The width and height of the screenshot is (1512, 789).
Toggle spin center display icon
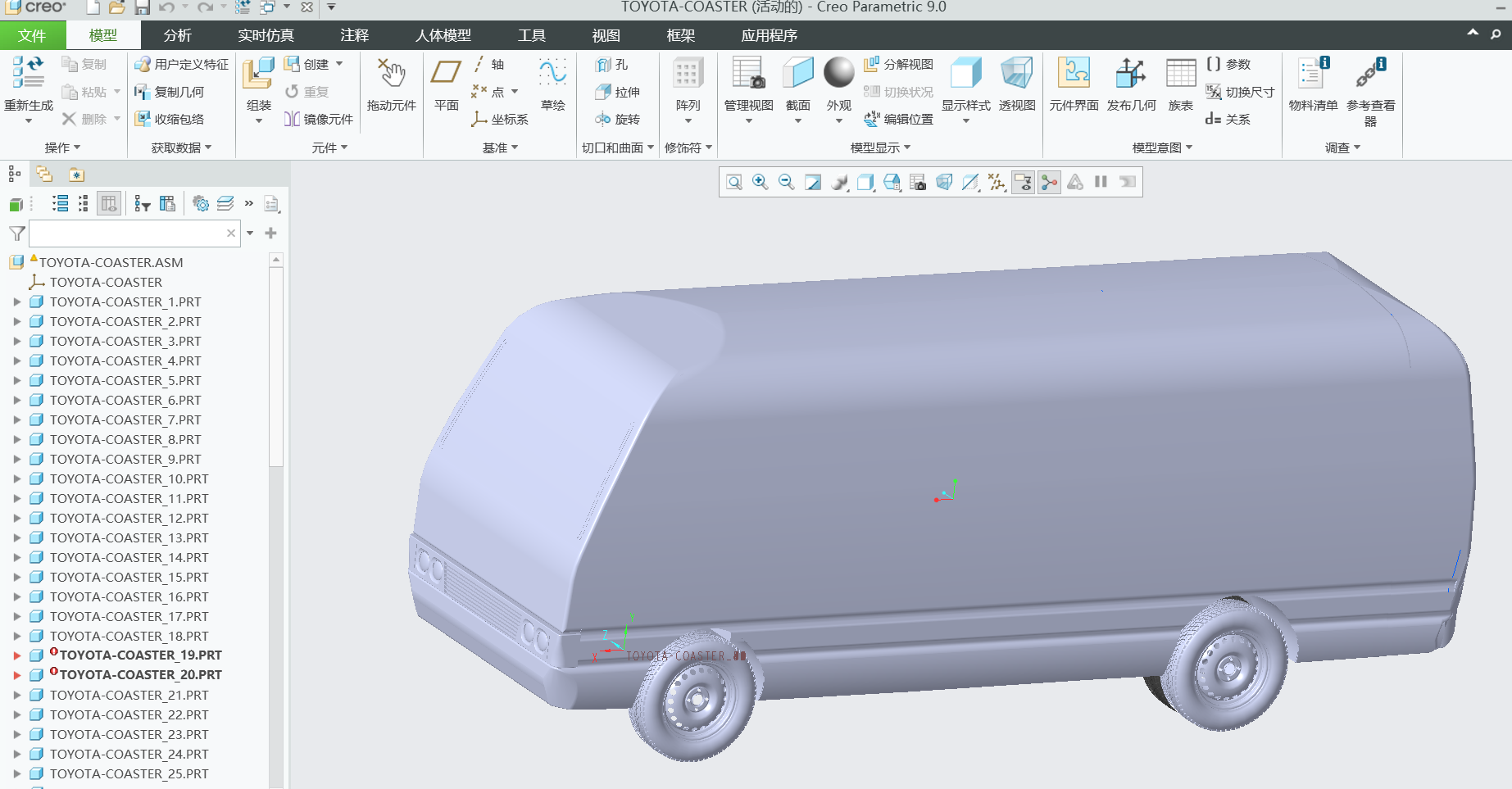[x=1049, y=182]
